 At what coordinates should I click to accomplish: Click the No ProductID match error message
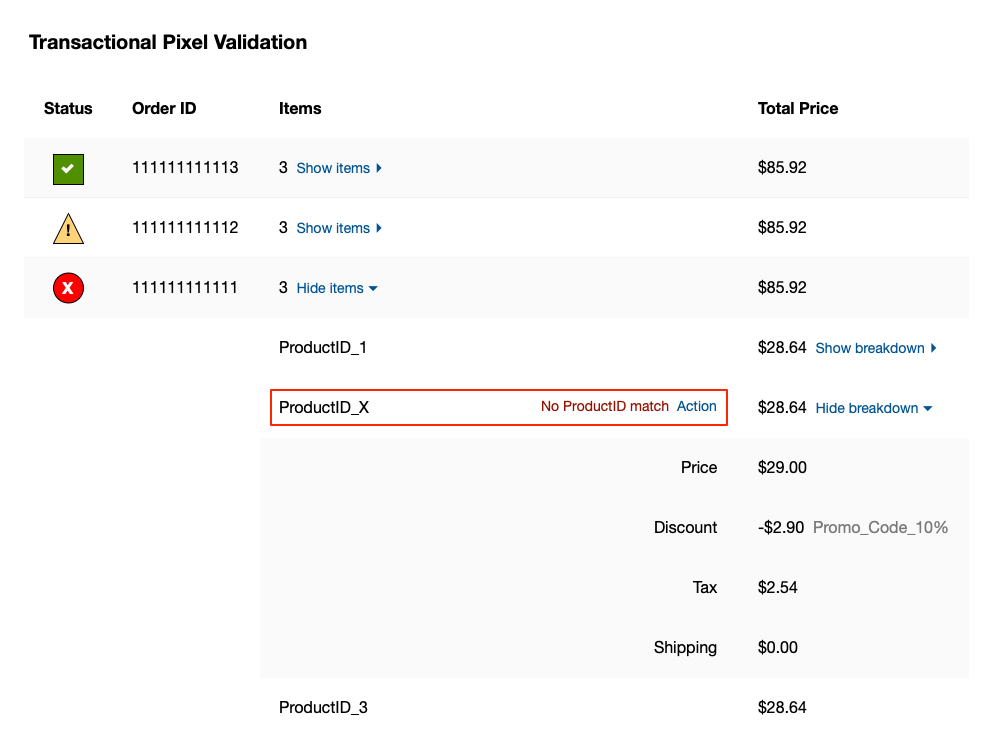click(604, 406)
